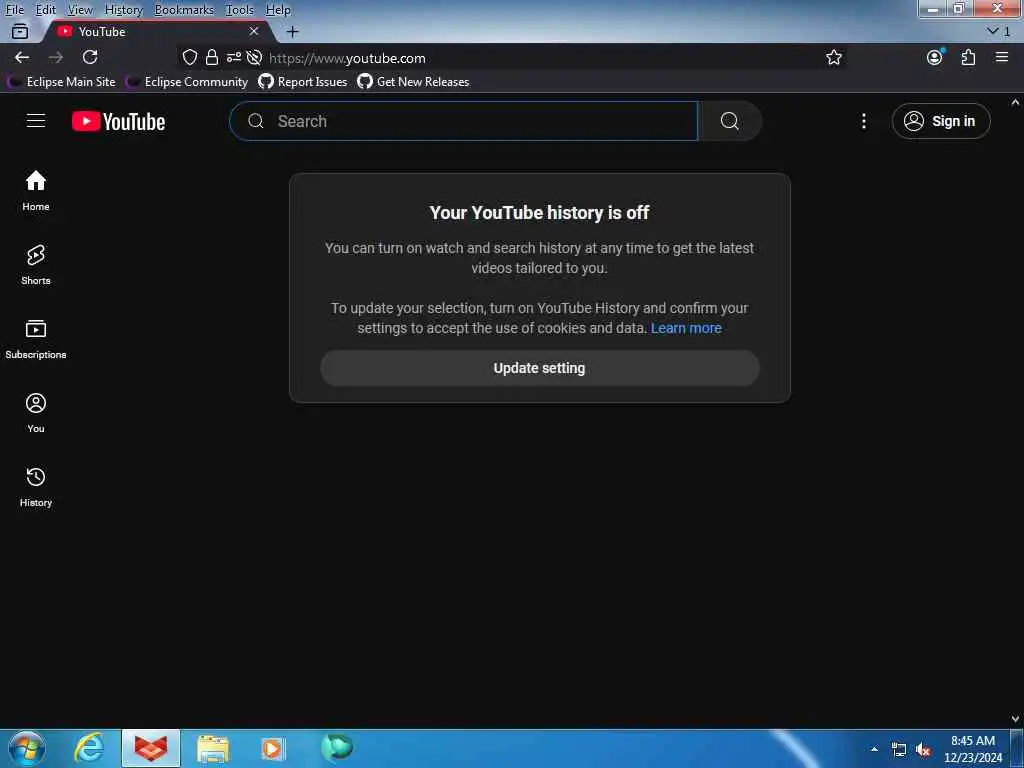Click the address bar URL
The height and width of the screenshot is (768, 1024).
[347, 58]
